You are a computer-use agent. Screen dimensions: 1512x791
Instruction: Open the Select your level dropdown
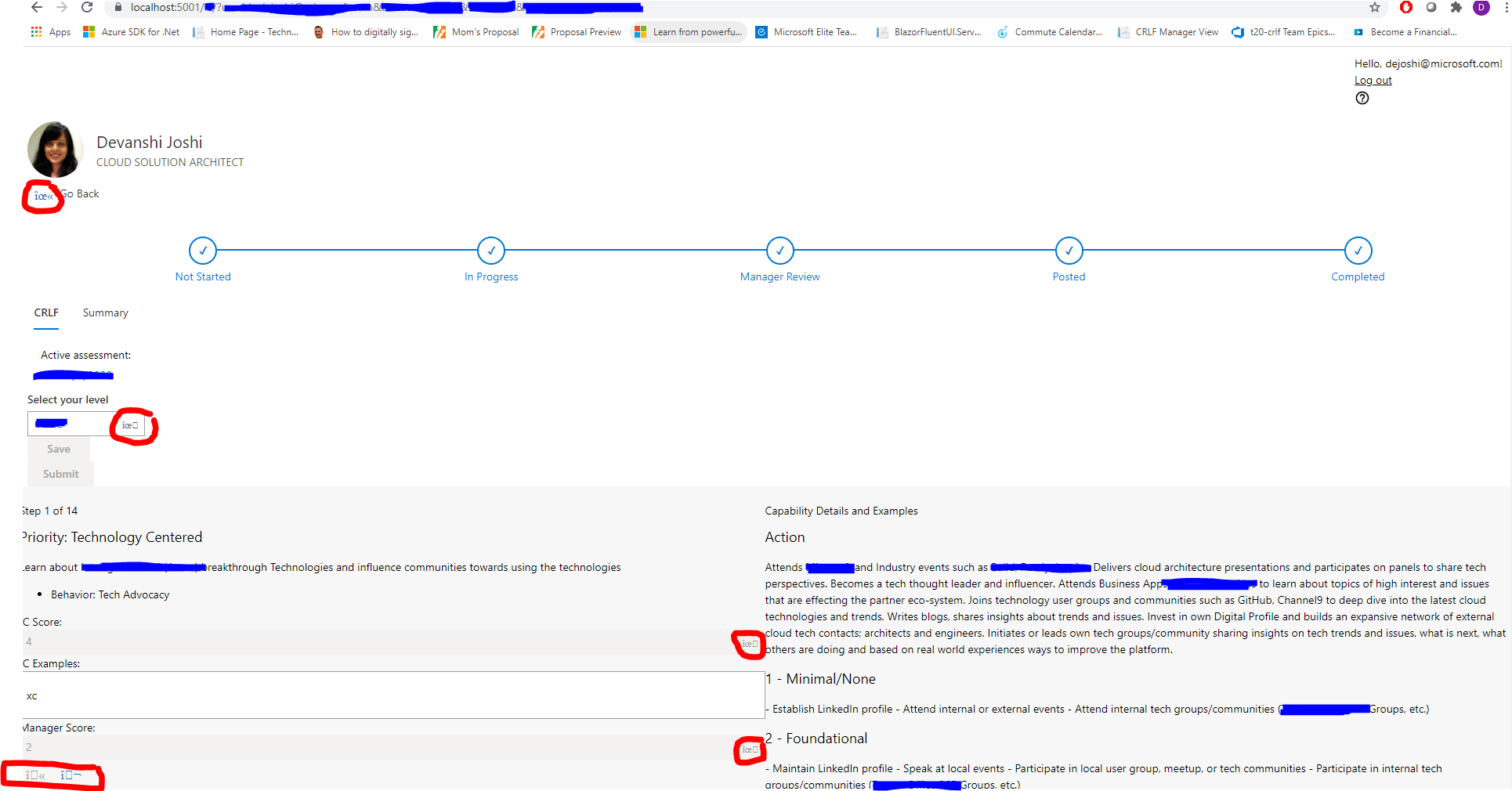pyautogui.click(x=71, y=424)
